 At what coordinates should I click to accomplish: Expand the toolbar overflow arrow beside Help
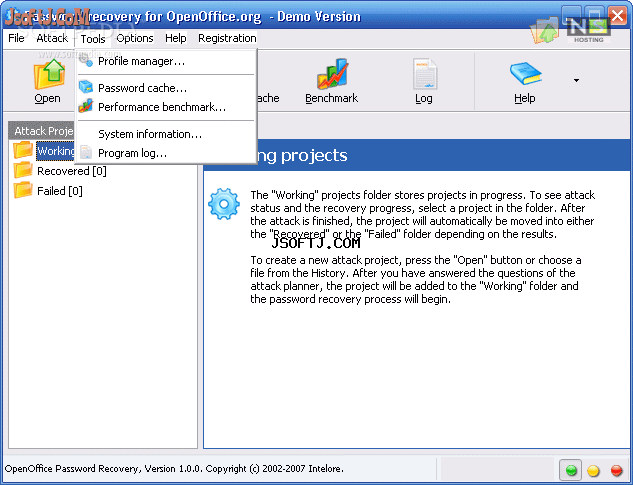click(x=576, y=80)
